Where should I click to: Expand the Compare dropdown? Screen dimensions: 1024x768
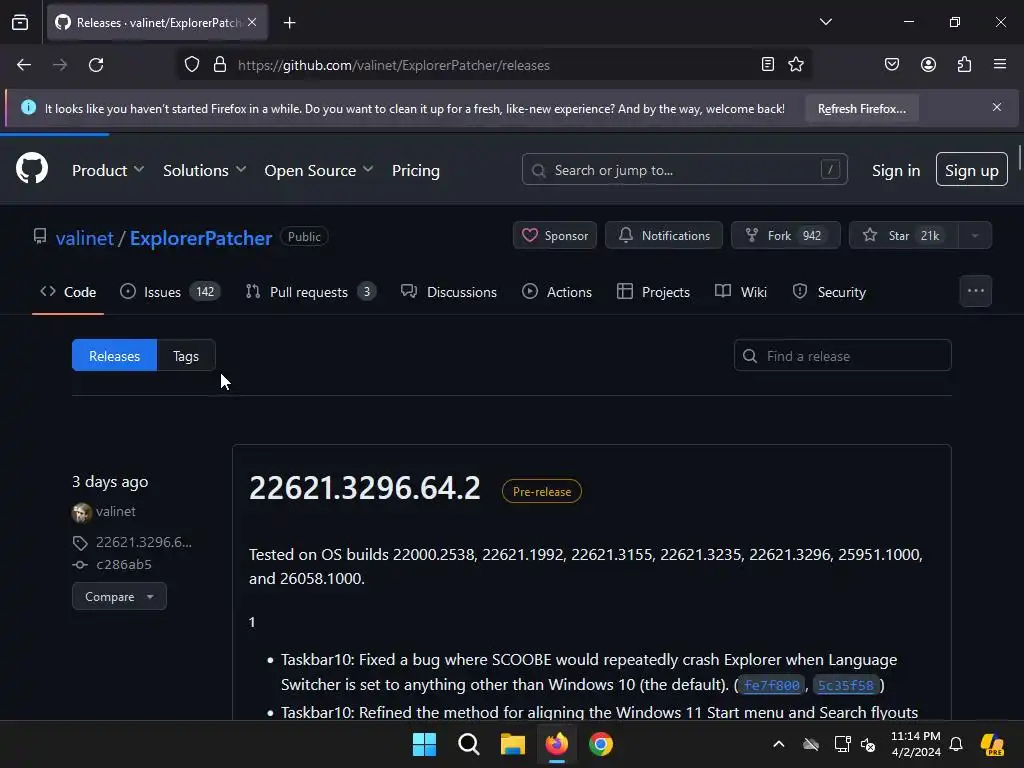click(119, 596)
